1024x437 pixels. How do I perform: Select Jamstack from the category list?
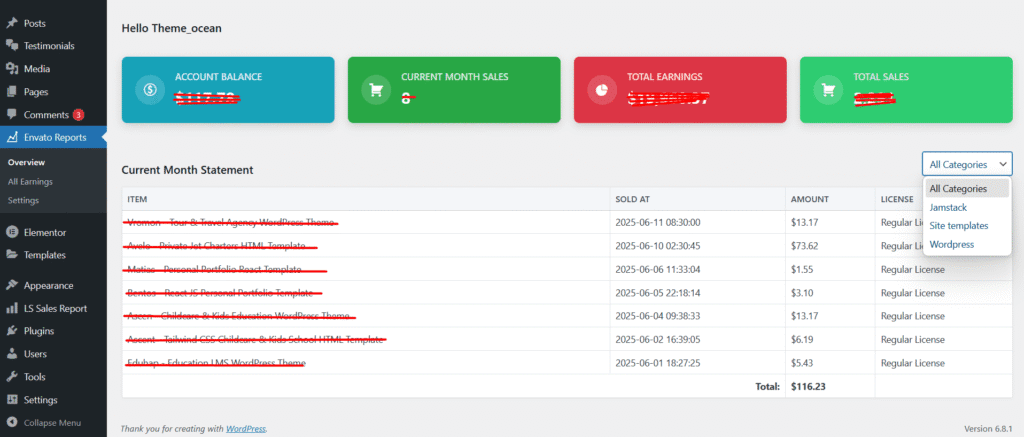(948, 207)
